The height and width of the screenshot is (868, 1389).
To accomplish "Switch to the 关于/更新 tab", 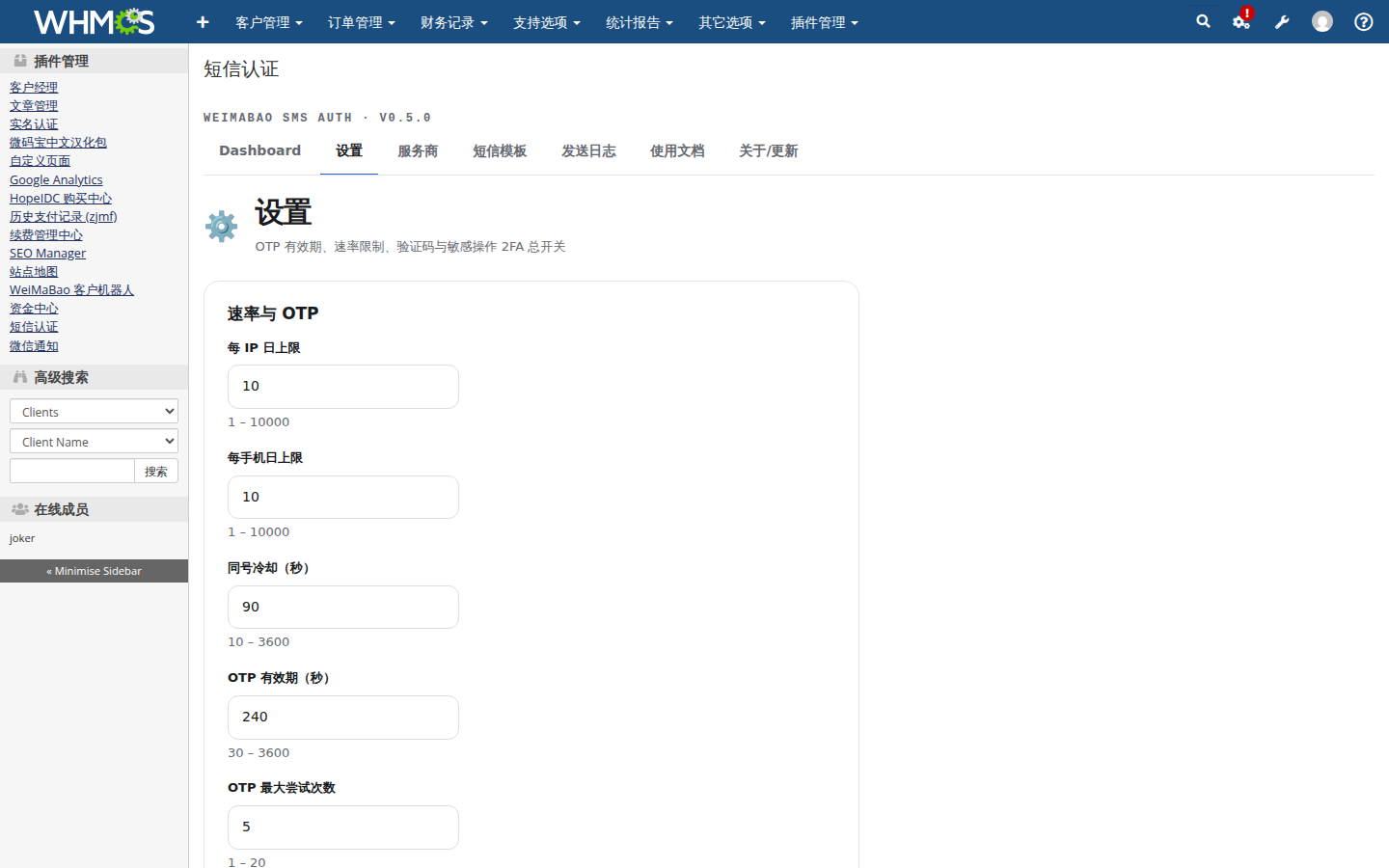I will (x=768, y=151).
